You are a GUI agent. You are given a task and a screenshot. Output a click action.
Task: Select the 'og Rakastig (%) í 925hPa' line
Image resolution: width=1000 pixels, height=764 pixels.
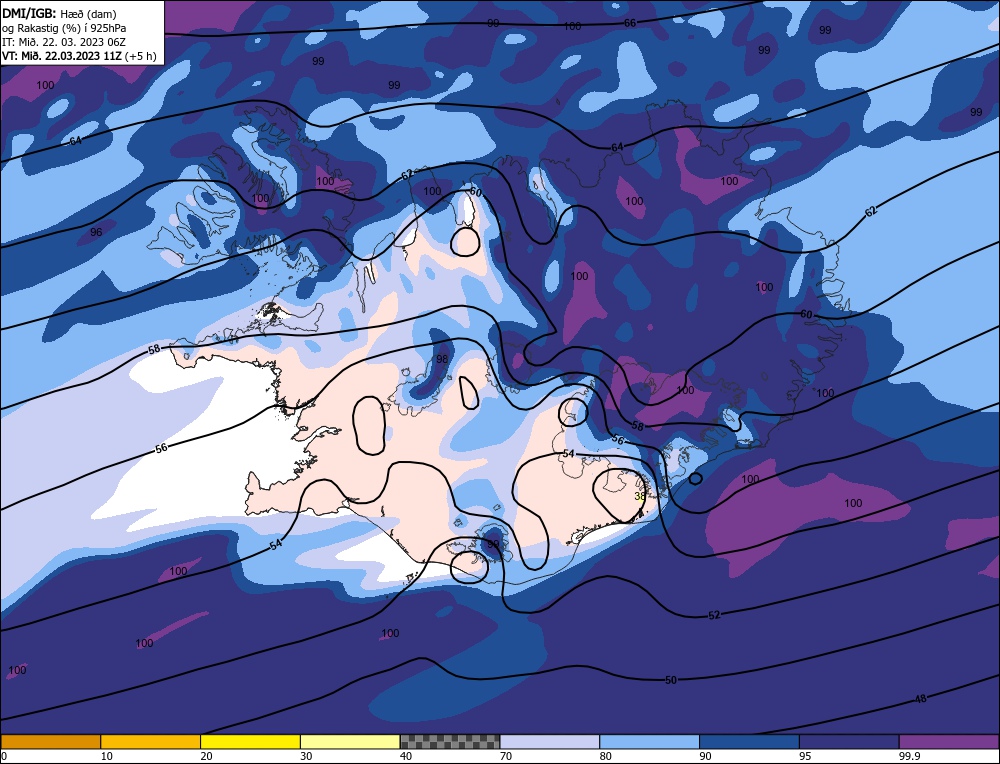64,27
